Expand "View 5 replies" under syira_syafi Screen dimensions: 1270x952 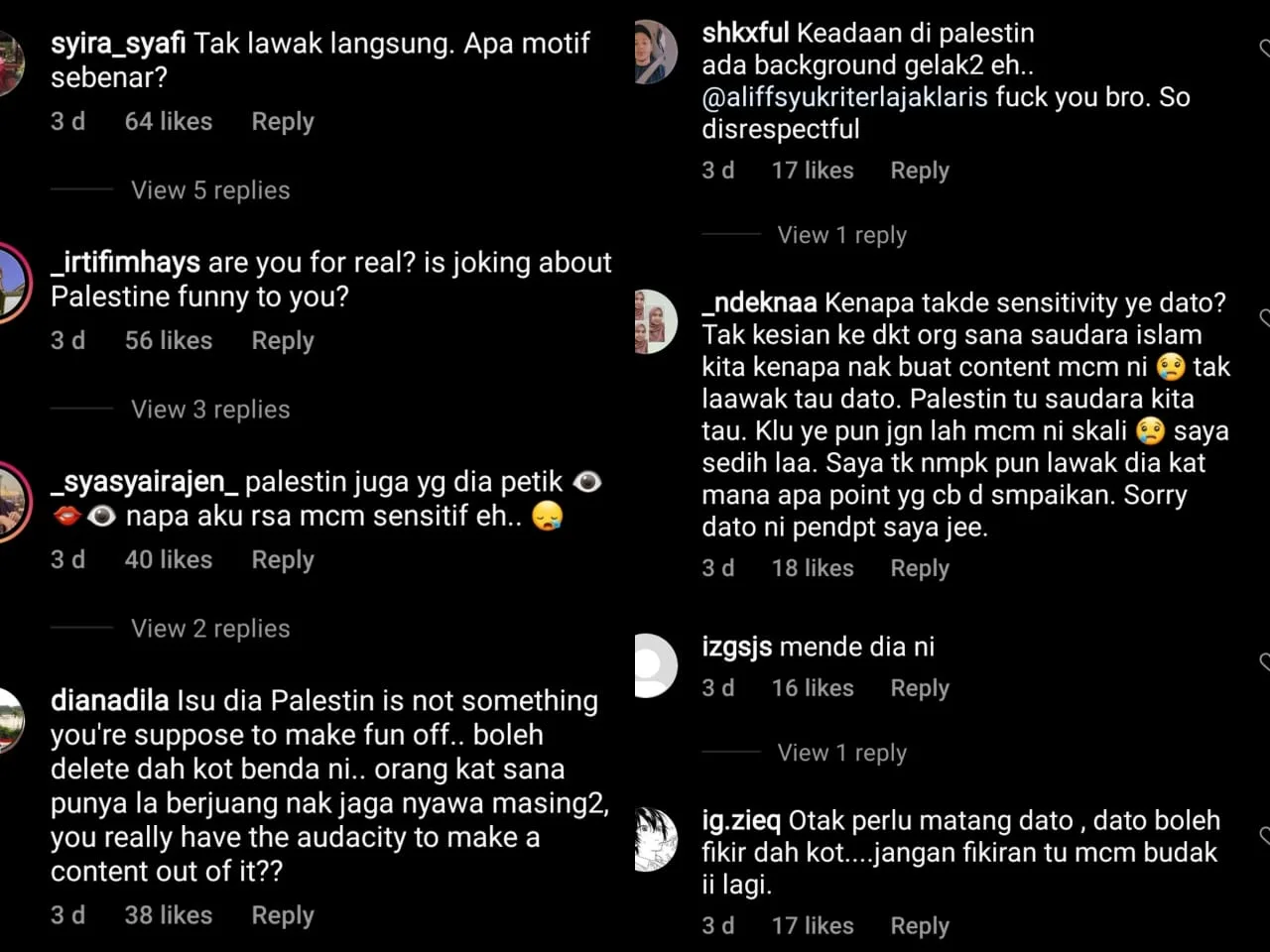[x=210, y=190]
